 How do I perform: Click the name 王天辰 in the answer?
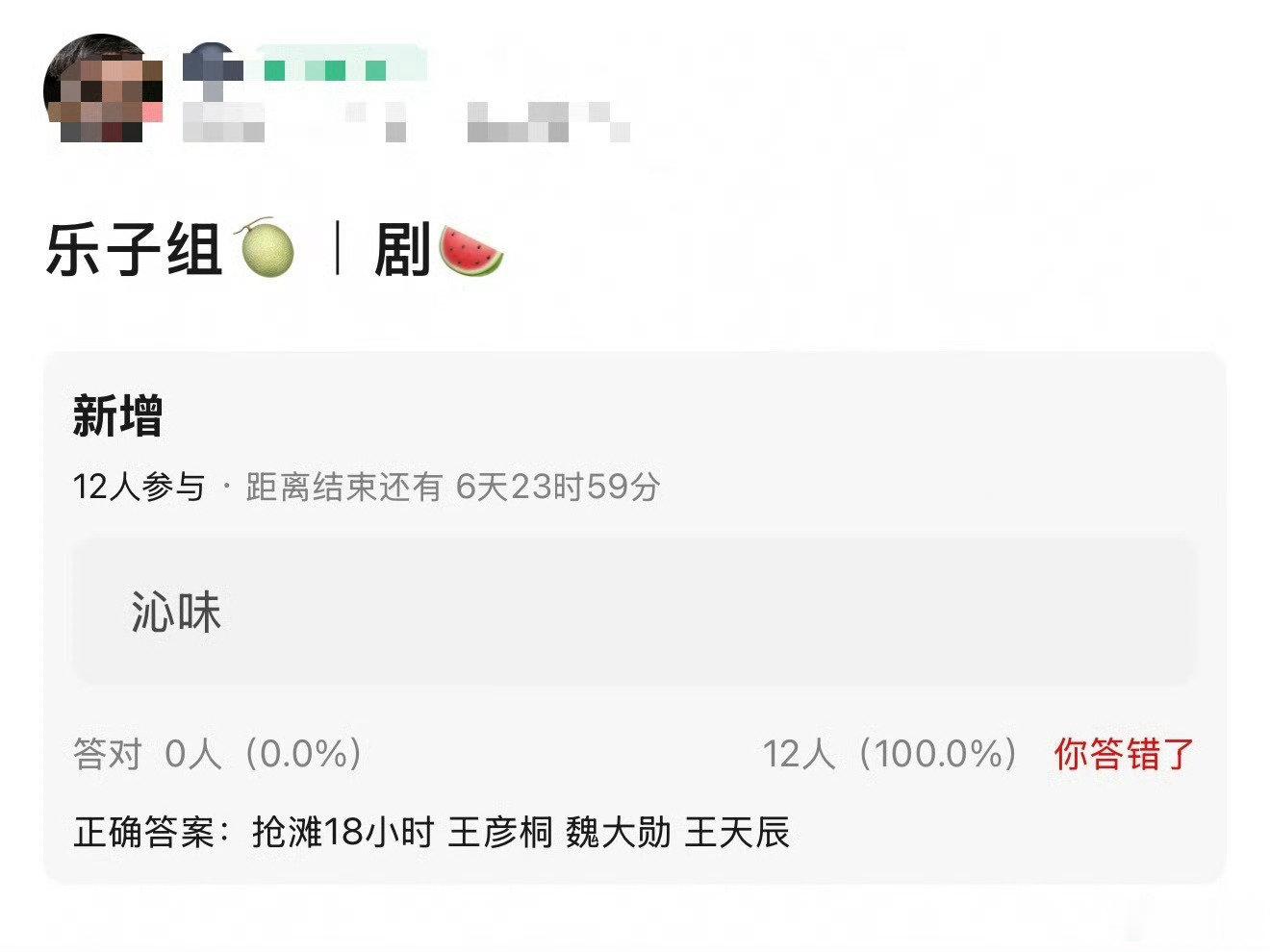(x=737, y=832)
